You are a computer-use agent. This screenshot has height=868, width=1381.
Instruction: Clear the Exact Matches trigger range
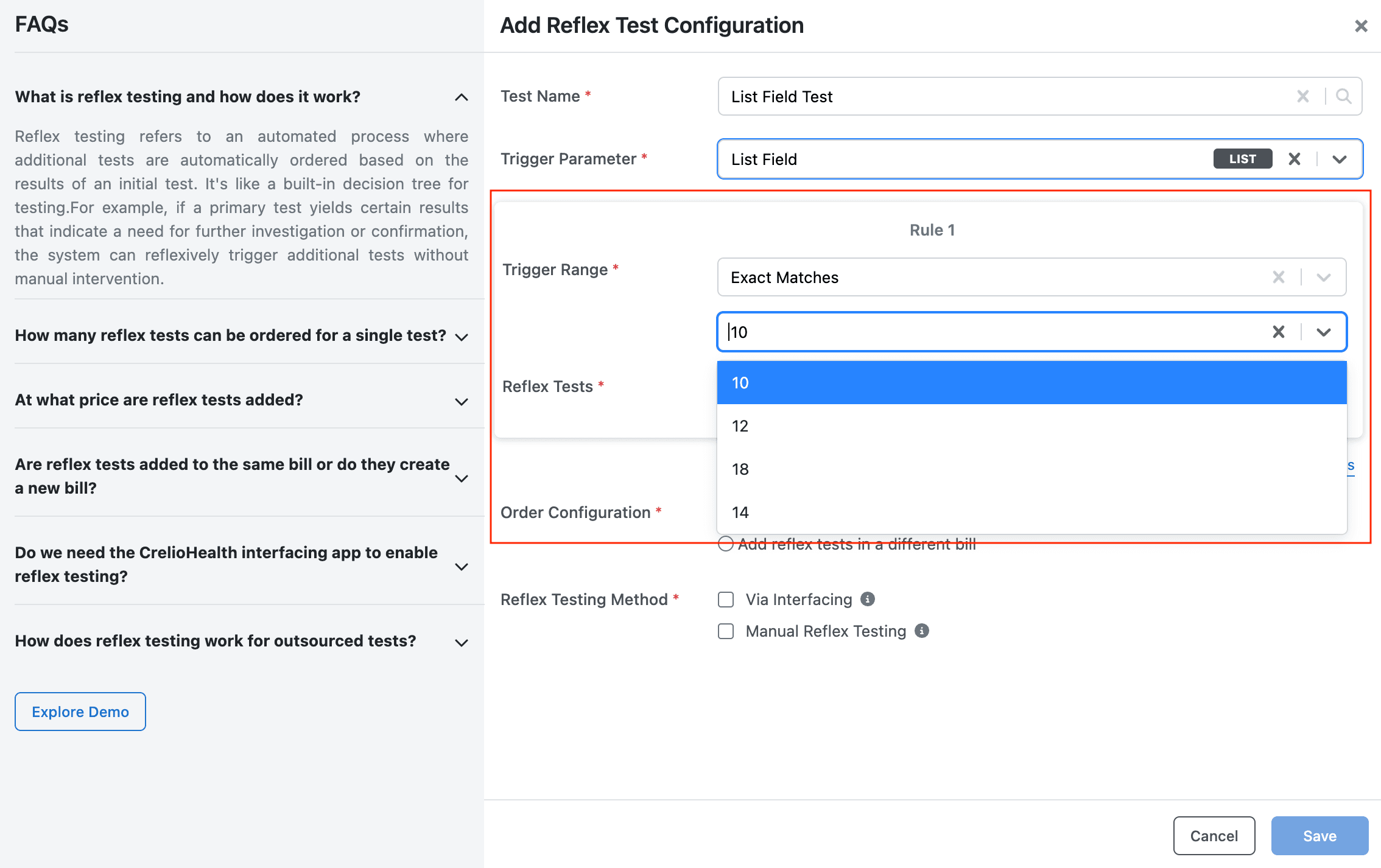click(x=1279, y=277)
